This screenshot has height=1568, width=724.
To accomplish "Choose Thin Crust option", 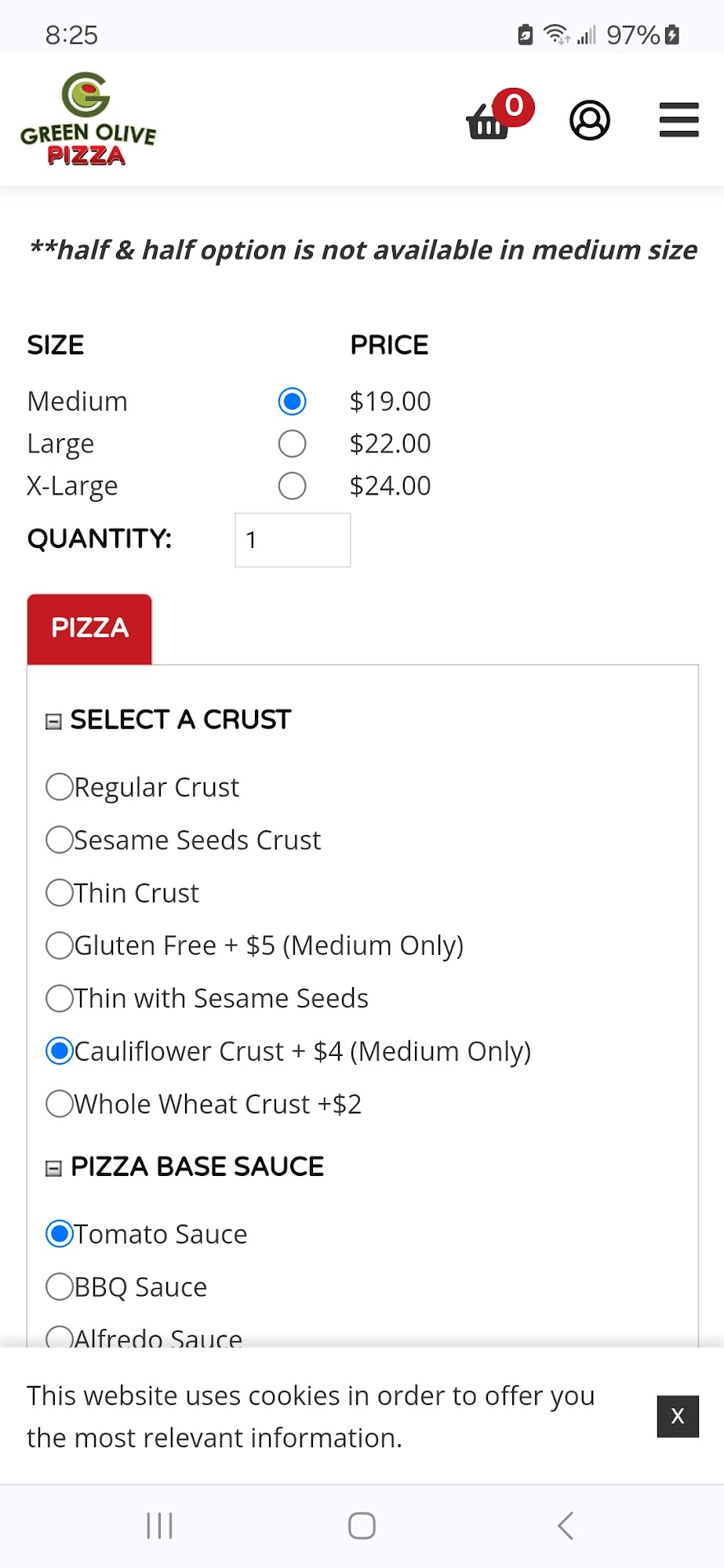I will [60, 893].
